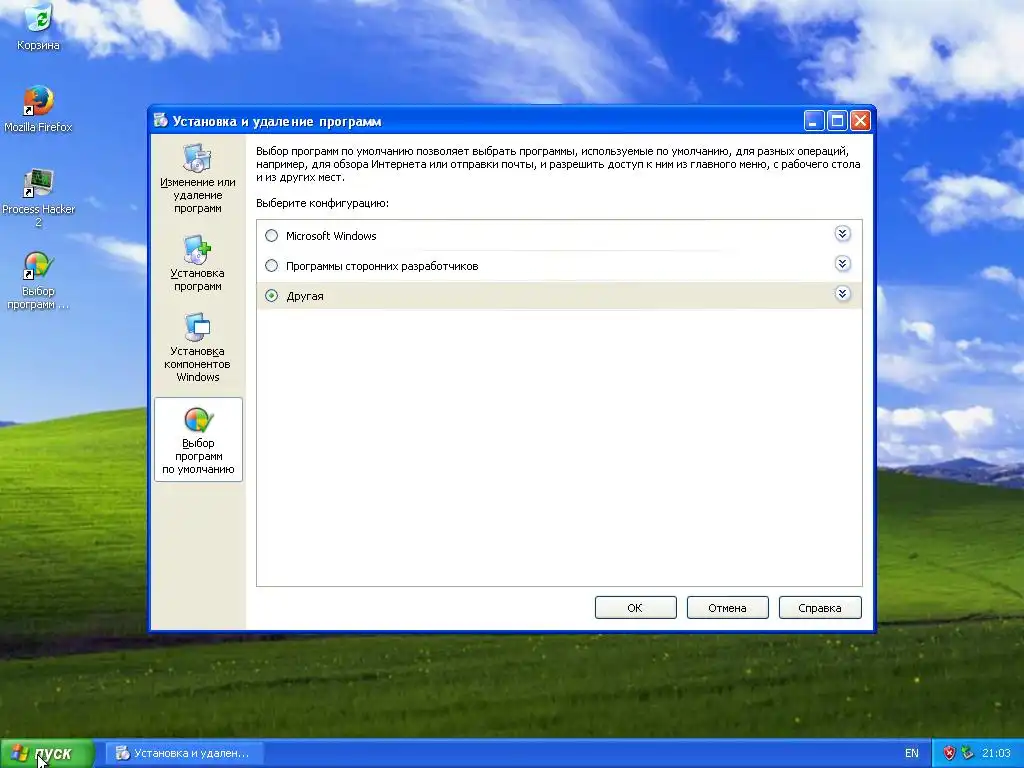Screen dimensions: 1024x768
Task: Open the Пуск start menu
Action: point(47,754)
